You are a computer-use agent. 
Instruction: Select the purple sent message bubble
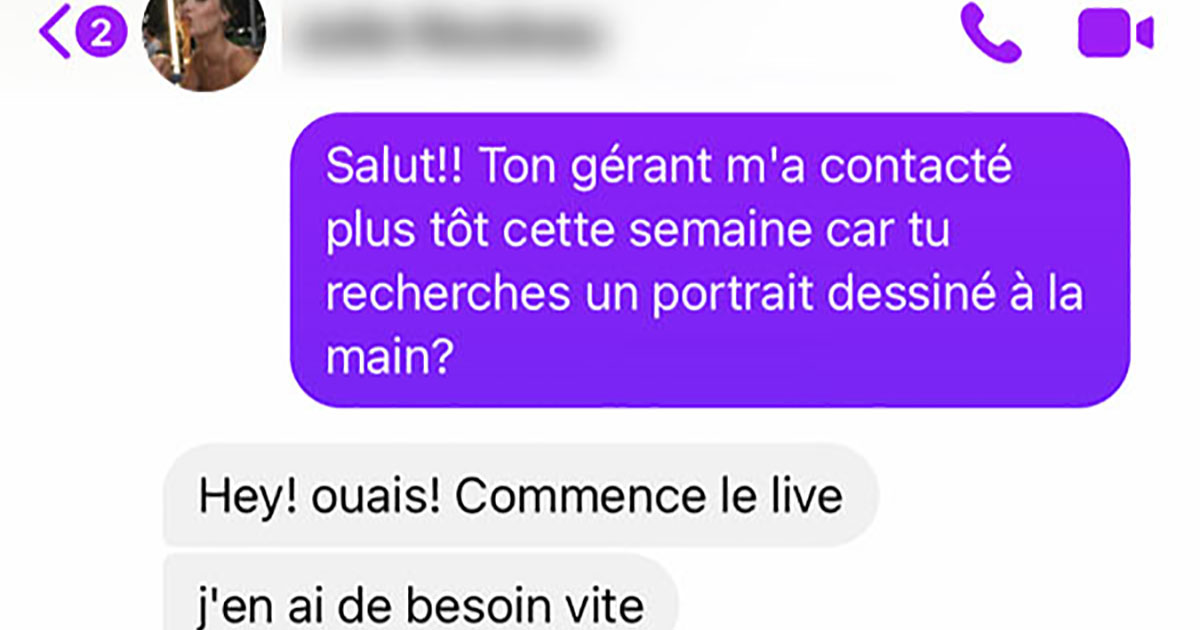pyautogui.click(x=710, y=260)
